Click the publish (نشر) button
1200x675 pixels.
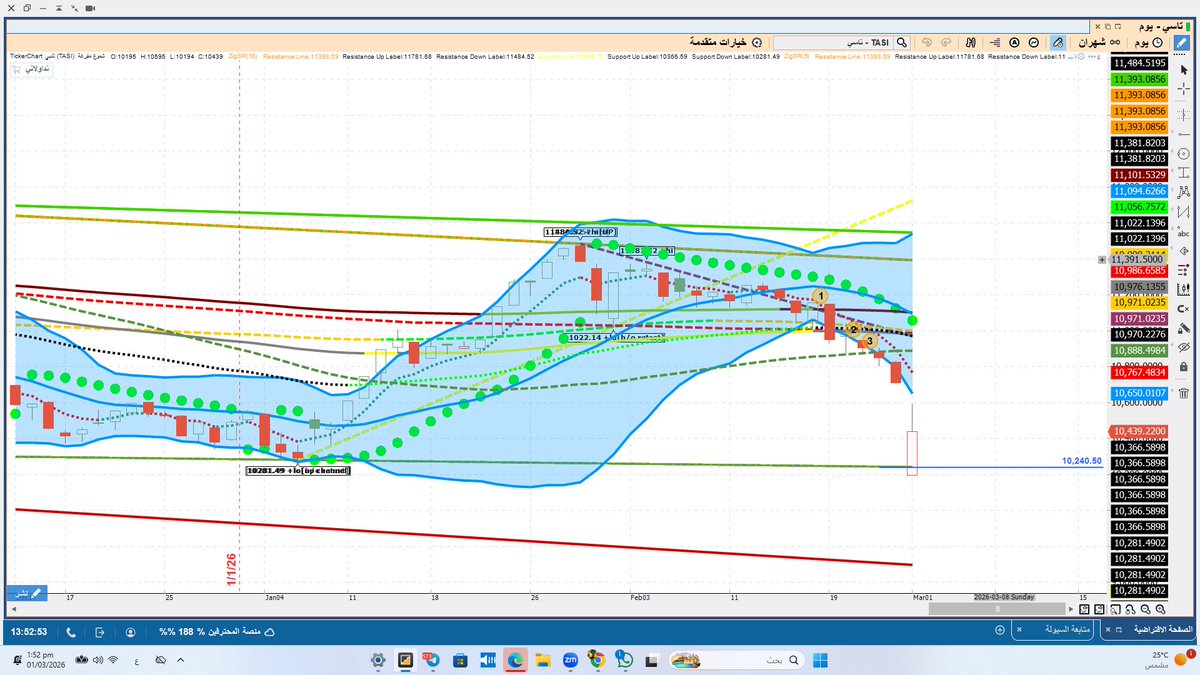click(x=27, y=593)
